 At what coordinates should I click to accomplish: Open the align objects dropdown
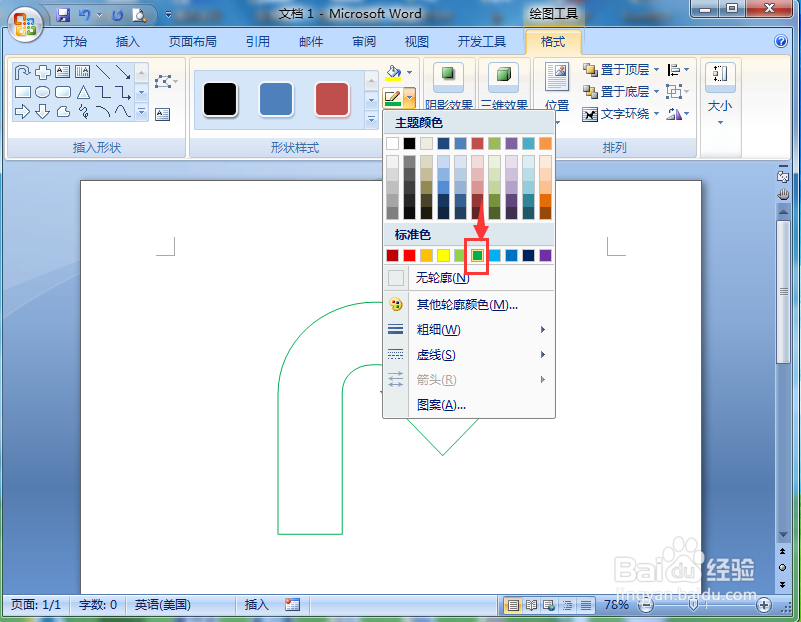point(678,70)
